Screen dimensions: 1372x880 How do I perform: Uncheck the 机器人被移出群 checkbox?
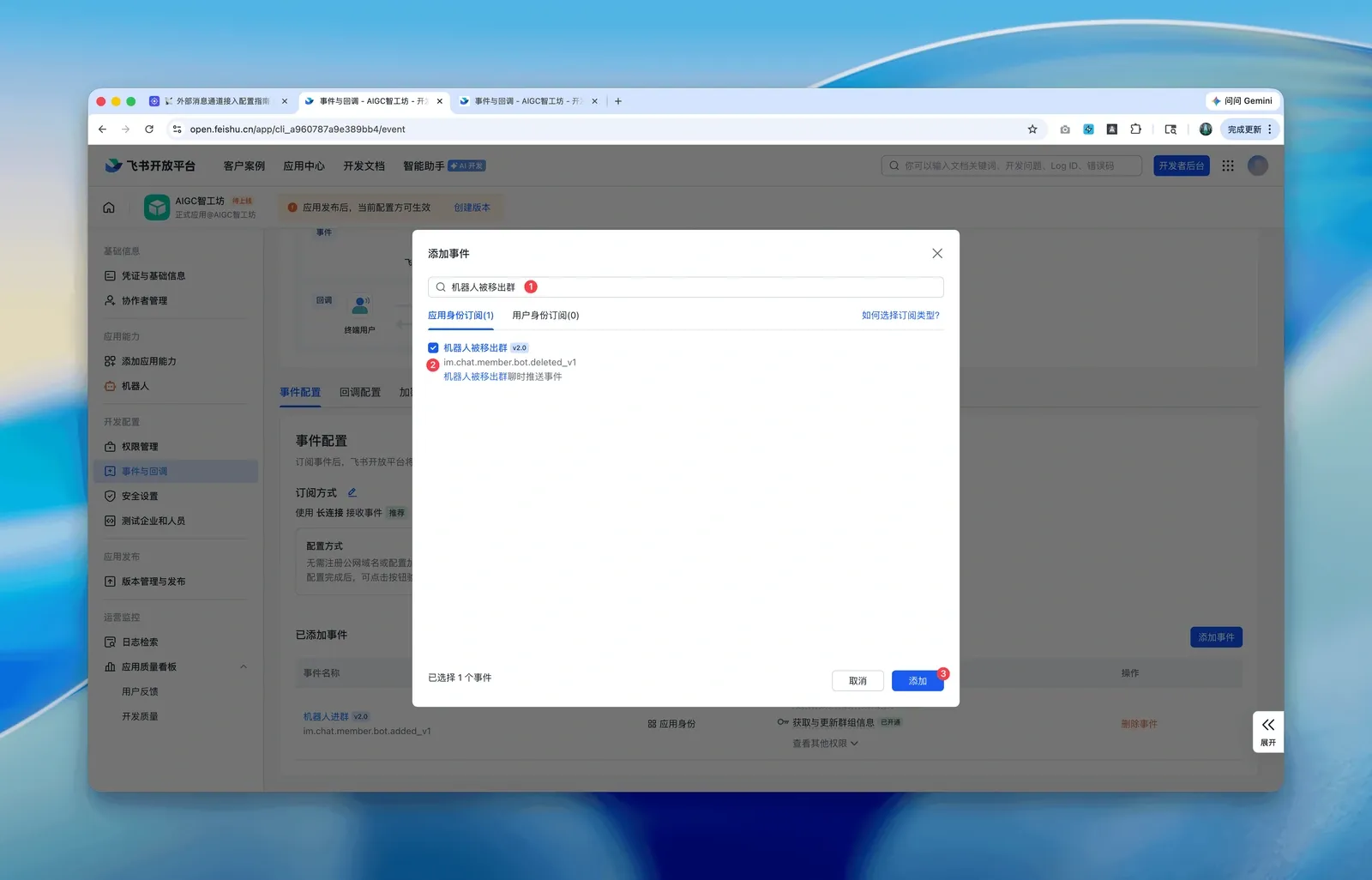[x=433, y=348]
